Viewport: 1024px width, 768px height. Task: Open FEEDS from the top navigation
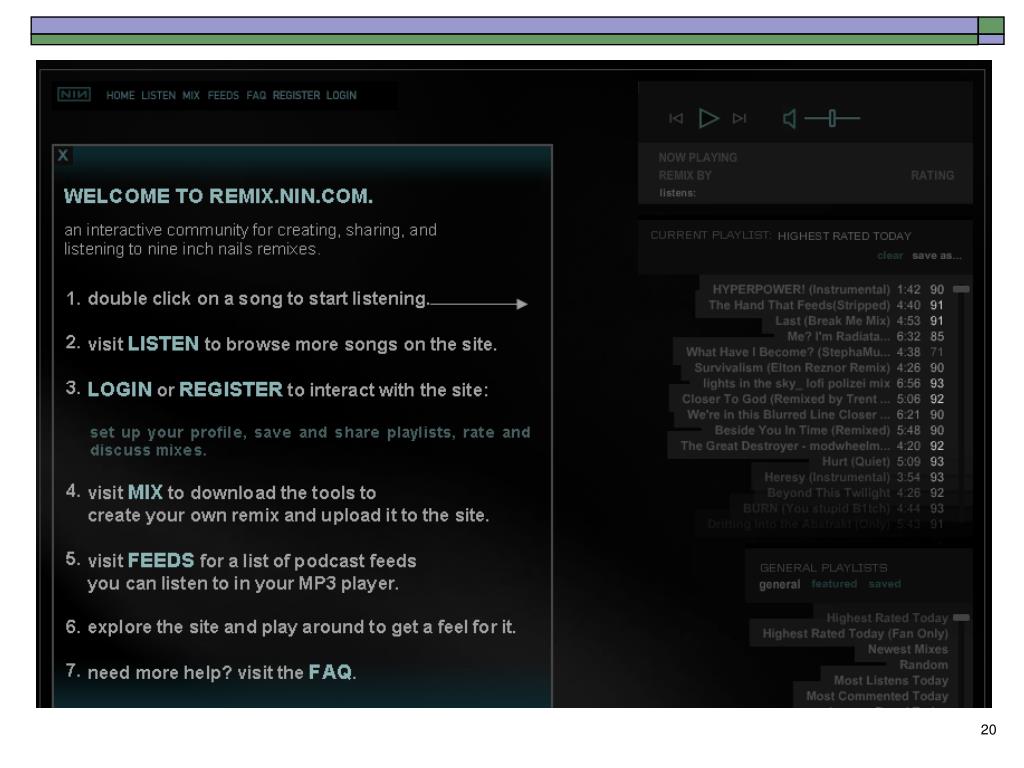[223, 95]
